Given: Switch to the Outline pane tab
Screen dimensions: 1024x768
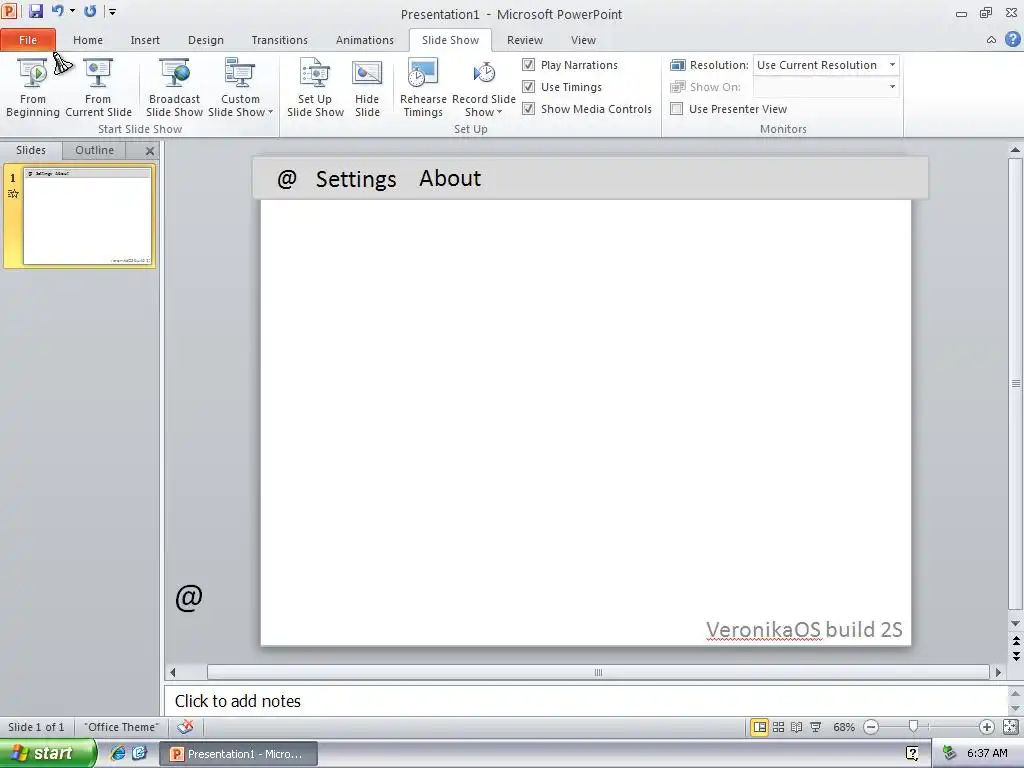Looking at the screenshot, I should pos(94,150).
